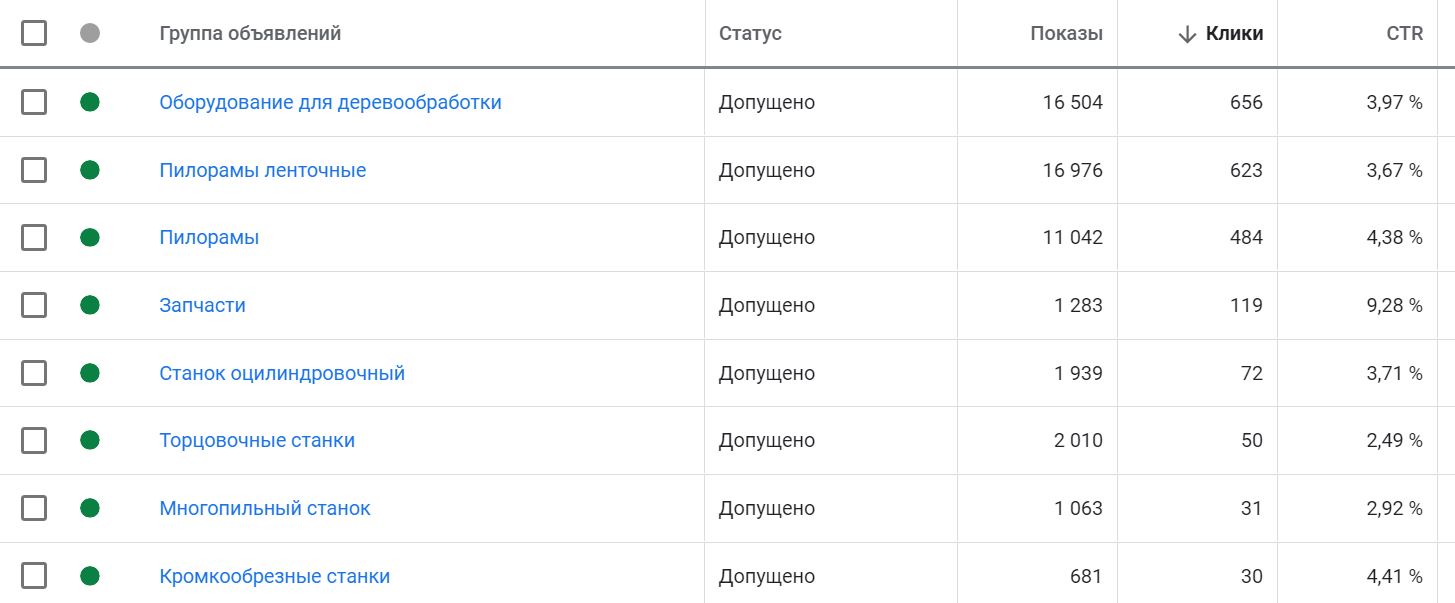Sort table by the CTR column

(1404, 34)
